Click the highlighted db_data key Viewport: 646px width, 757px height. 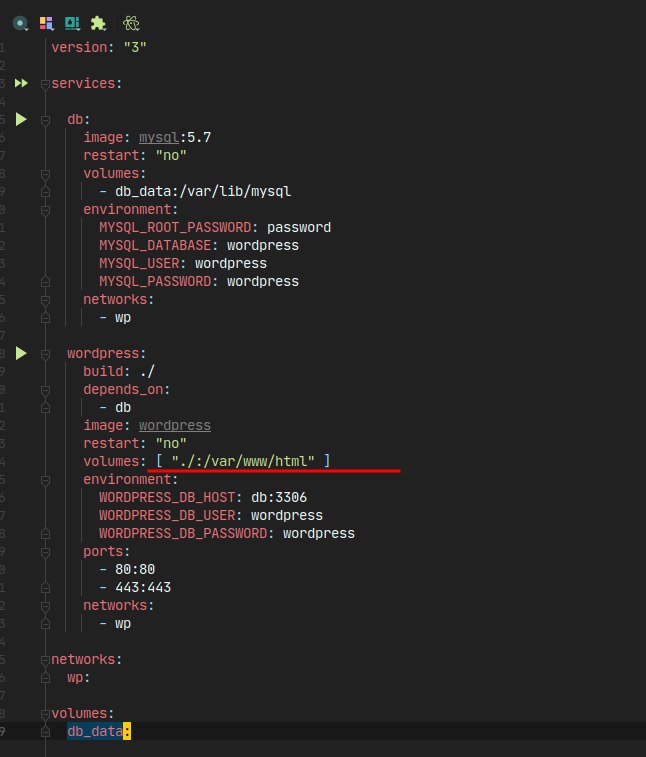(95, 731)
